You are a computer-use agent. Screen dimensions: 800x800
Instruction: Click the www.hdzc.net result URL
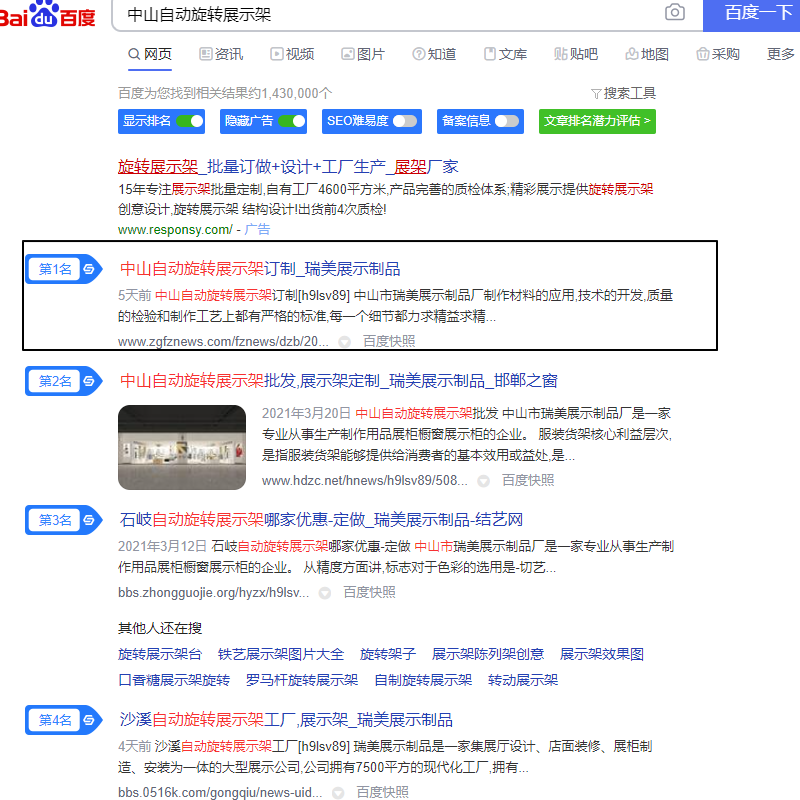point(364,480)
